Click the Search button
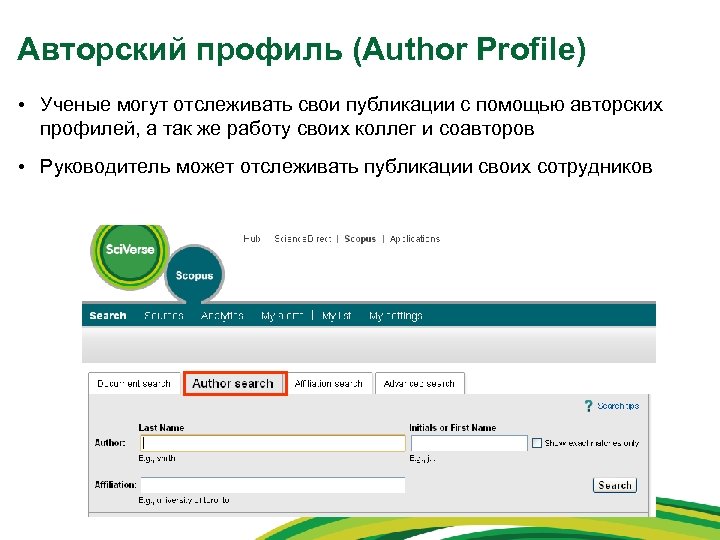Screen dimensions: 720x540 tap(615, 485)
